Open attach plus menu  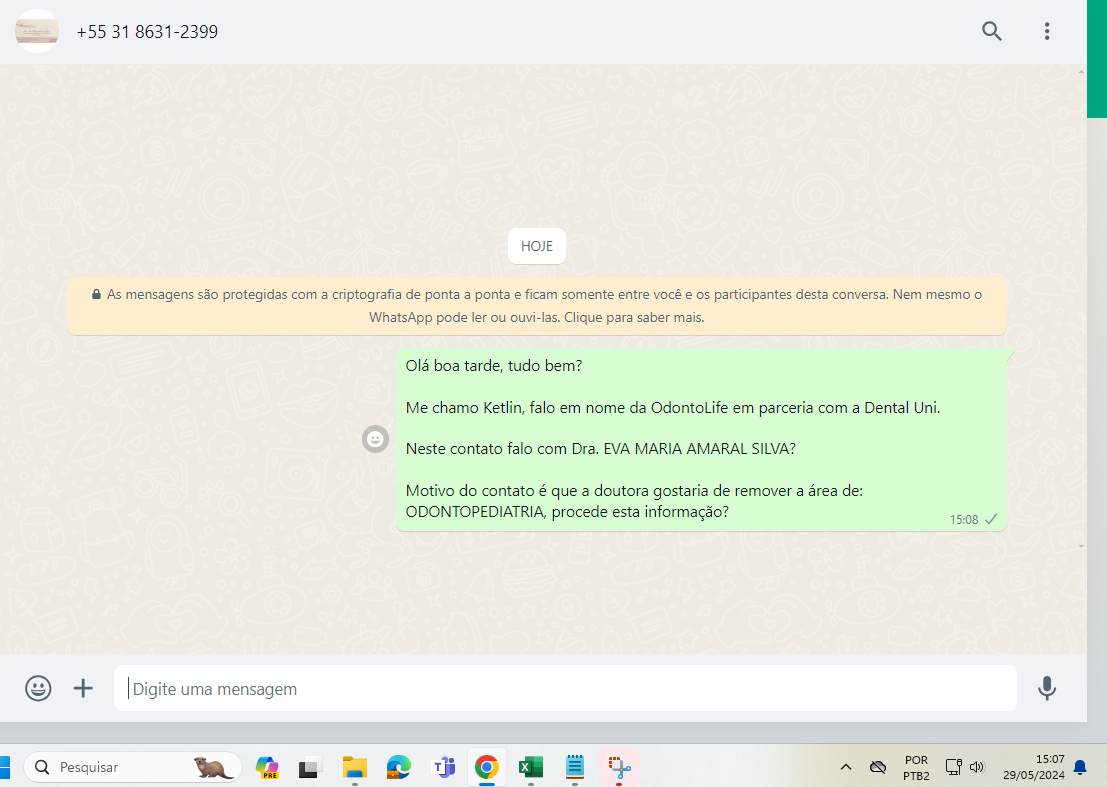83,688
